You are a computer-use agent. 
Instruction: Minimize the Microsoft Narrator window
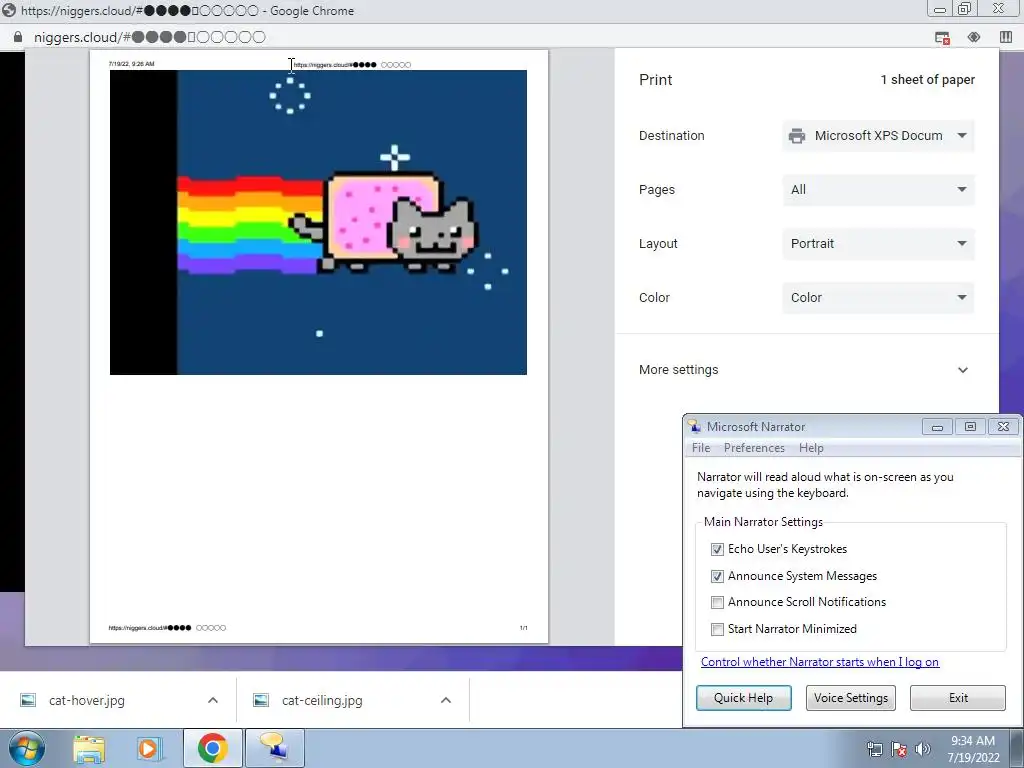click(937, 426)
